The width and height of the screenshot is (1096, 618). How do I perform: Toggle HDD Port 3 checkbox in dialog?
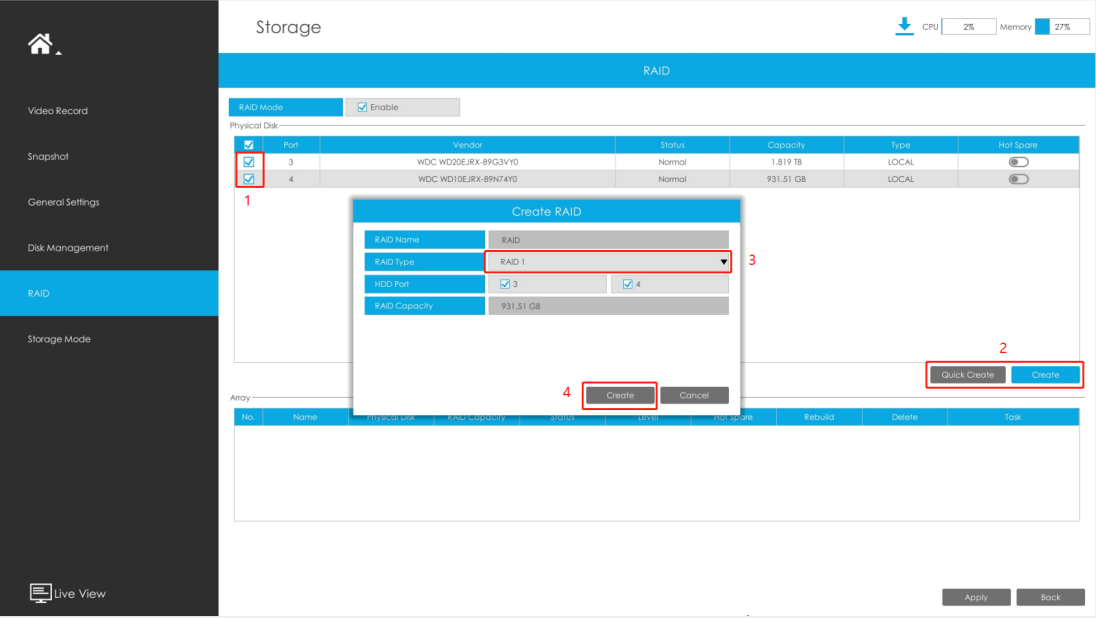click(x=505, y=284)
